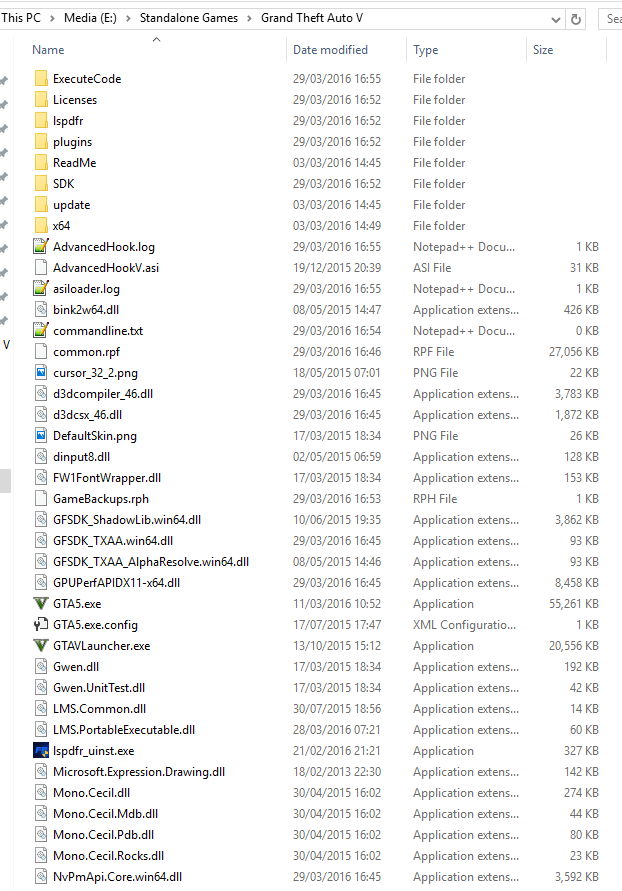The height and width of the screenshot is (891, 622).
Task: Select the lspdfr folder icon
Action: [x=41, y=120]
